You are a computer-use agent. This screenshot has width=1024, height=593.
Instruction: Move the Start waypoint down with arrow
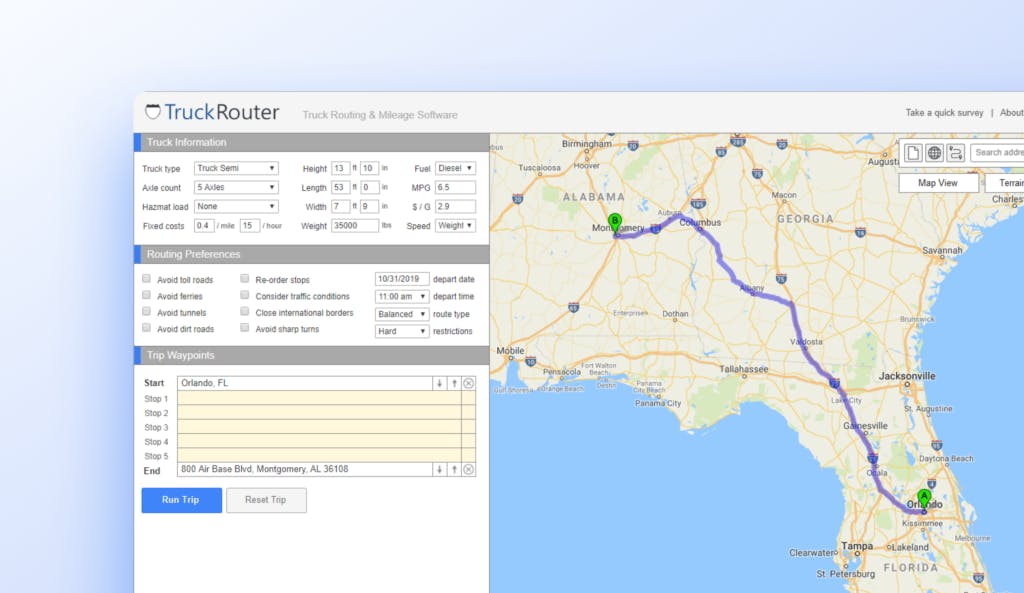440,383
